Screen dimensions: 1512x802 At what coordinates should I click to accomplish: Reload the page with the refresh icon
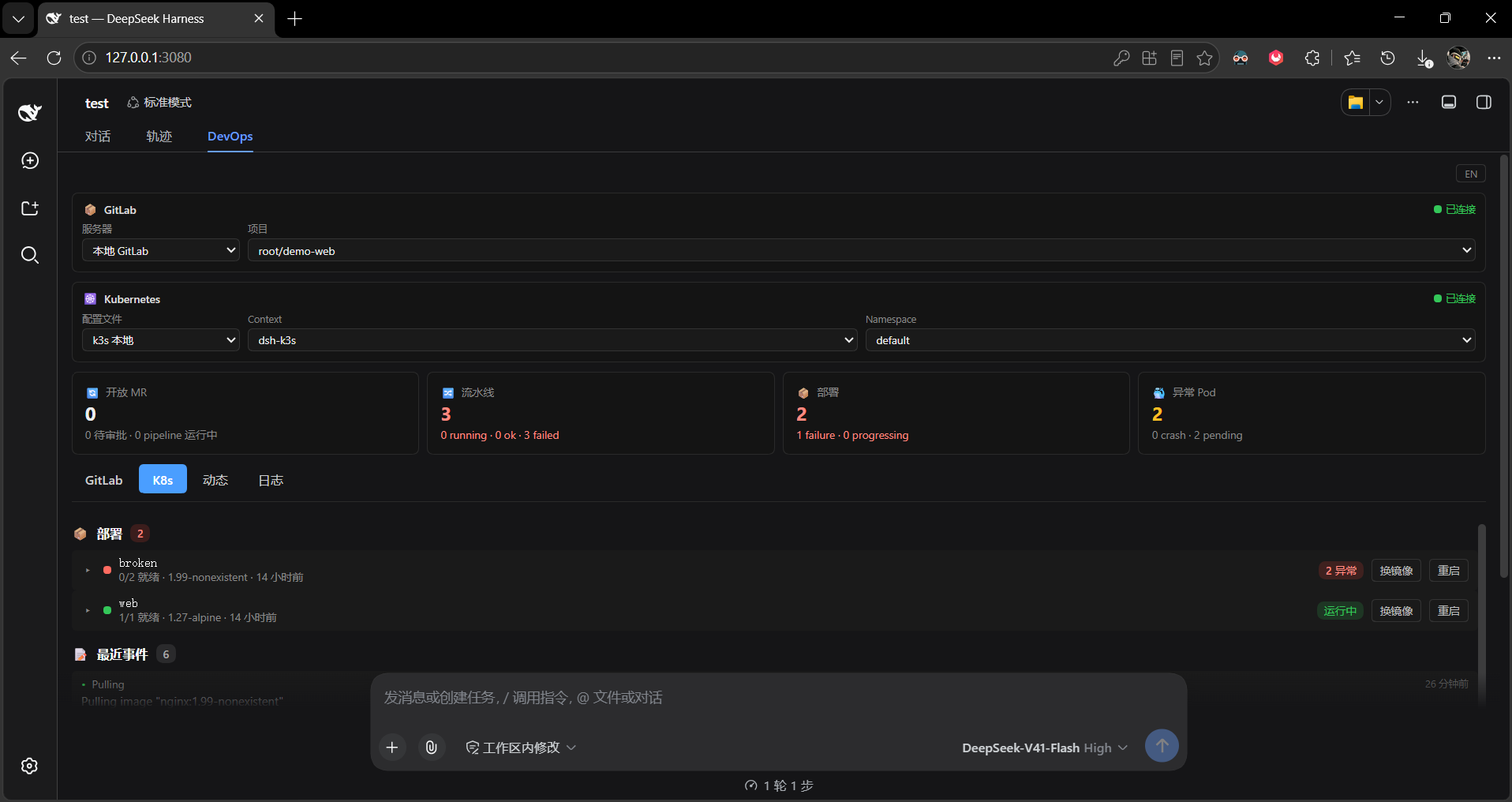(x=54, y=58)
